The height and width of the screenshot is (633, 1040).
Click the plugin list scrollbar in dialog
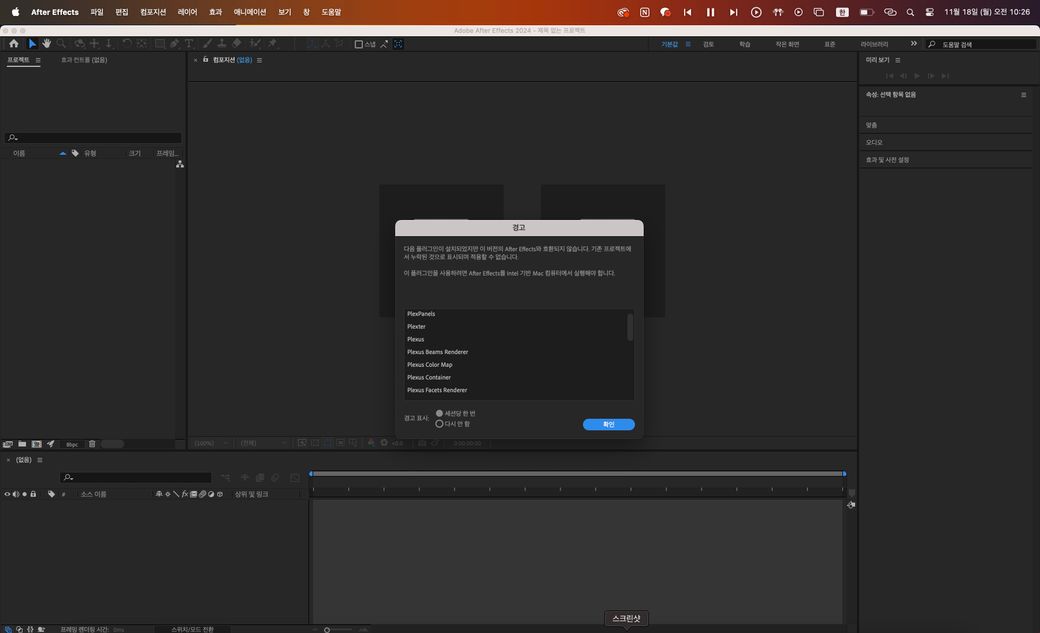click(x=630, y=328)
